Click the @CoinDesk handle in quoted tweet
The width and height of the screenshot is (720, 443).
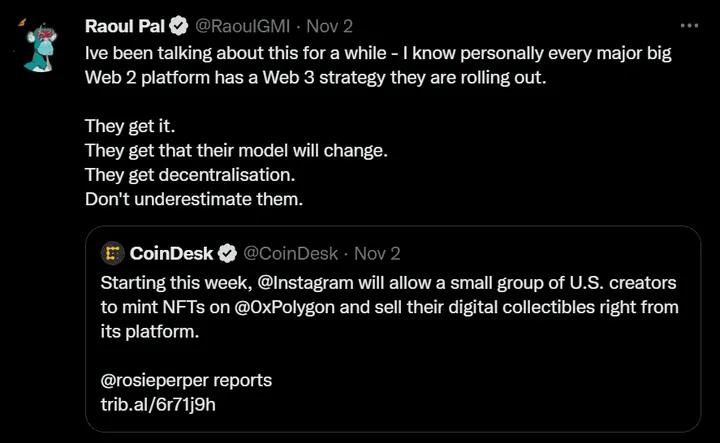point(290,253)
